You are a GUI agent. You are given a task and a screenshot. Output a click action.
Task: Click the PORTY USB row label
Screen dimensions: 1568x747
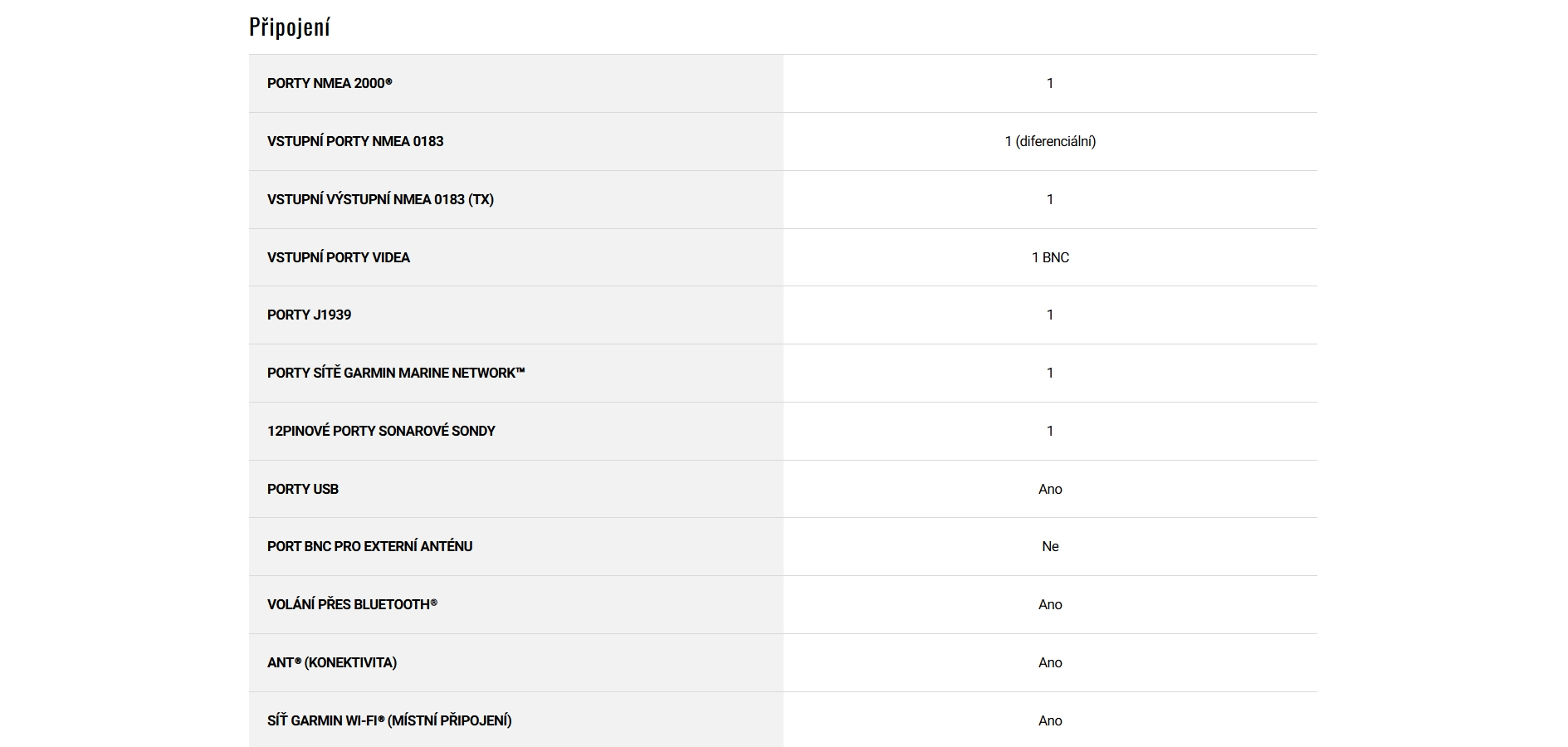coord(303,489)
